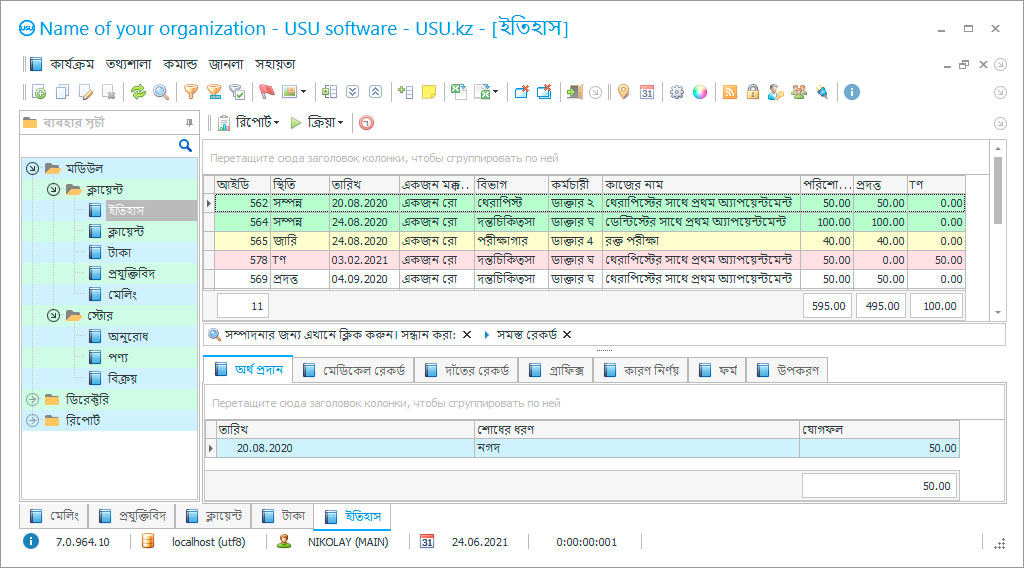Screen dimensions: 1024x568
Task: Open the রিপোর্ট dropdown button
Action: (250, 123)
